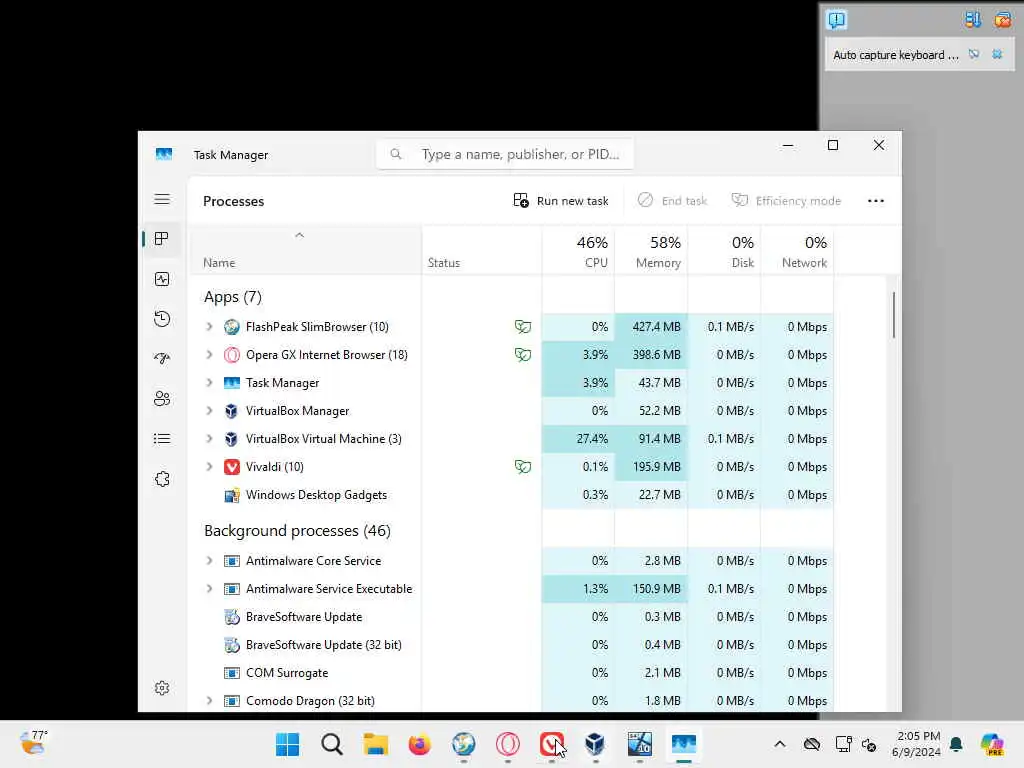Click FlashPeak SlimBrowser globe icon in list
1024x768 pixels.
pos(232,327)
